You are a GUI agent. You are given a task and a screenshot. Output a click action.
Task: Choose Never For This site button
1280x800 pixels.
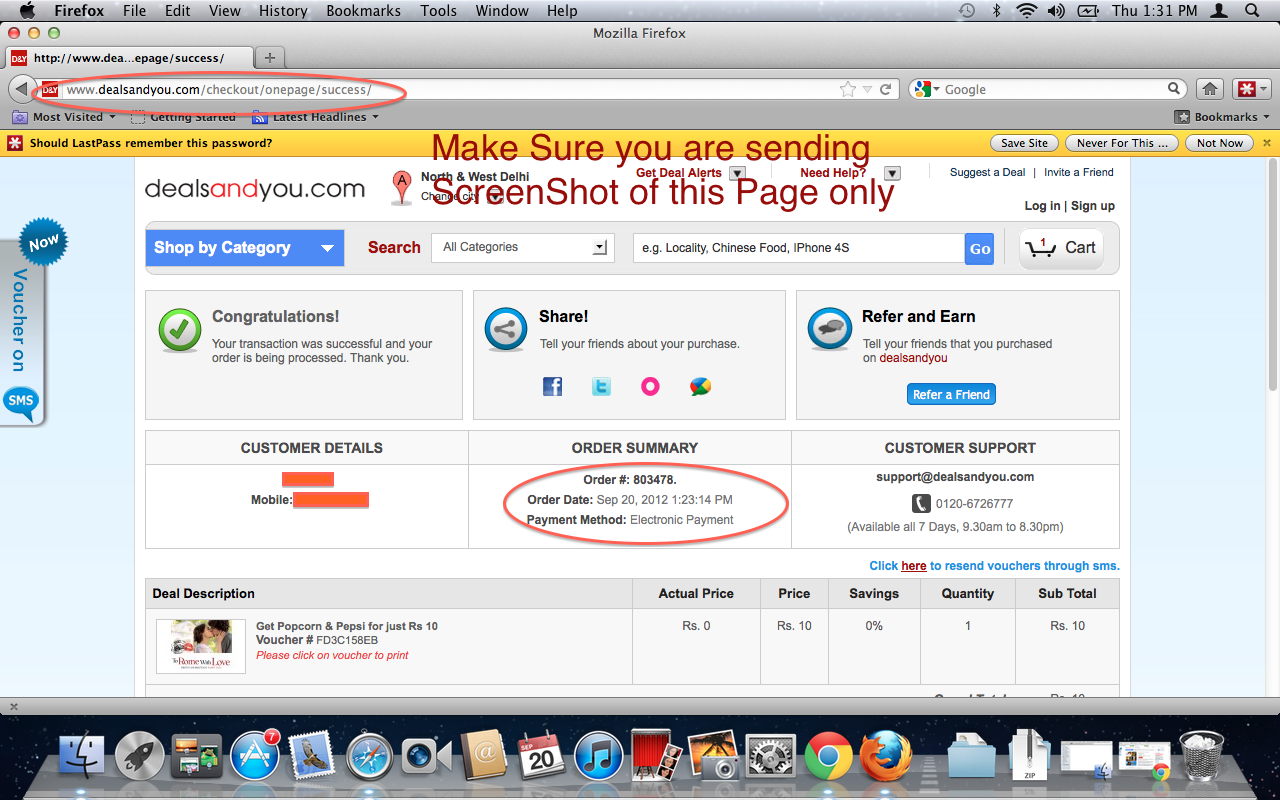1122,143
